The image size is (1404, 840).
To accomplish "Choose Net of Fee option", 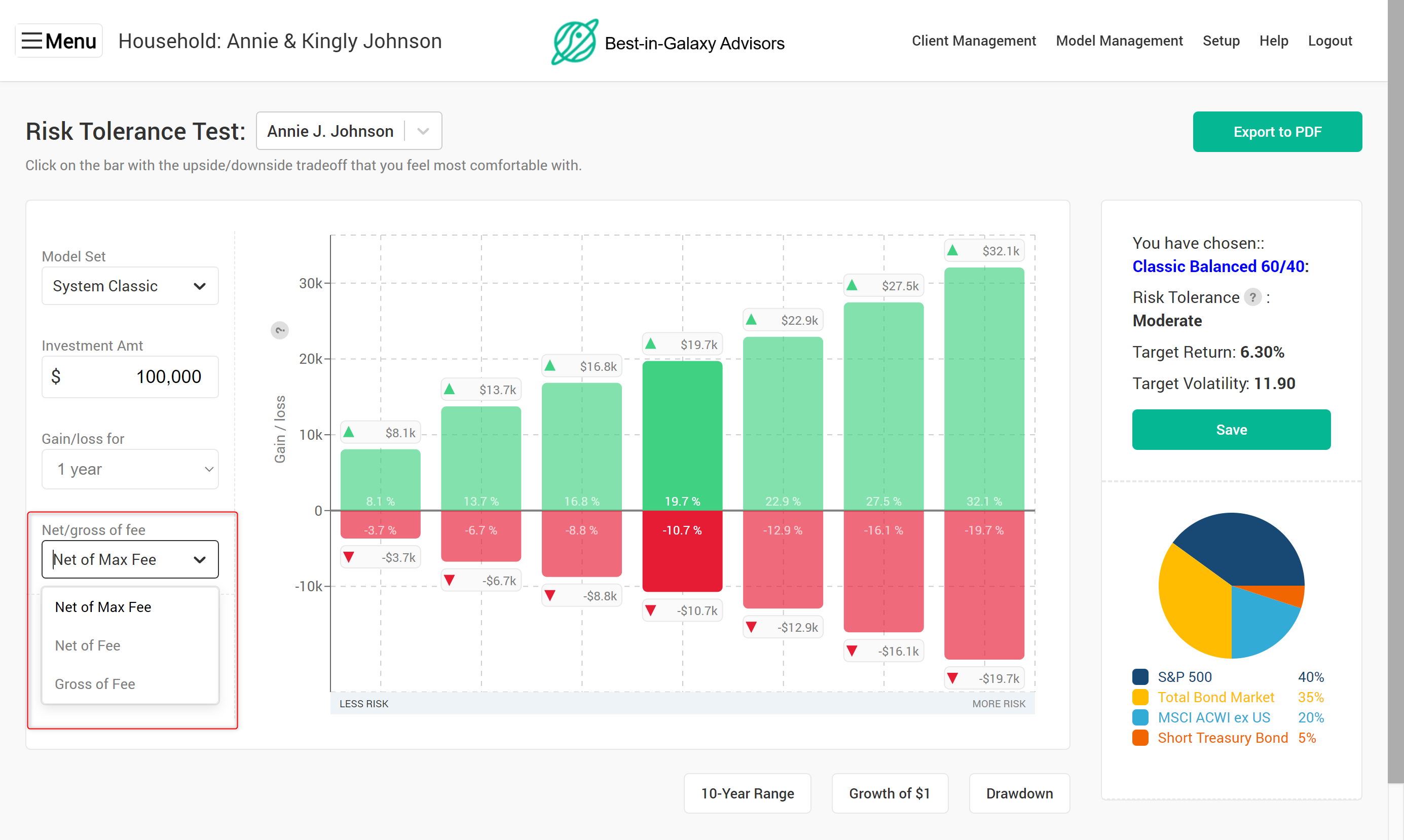I will coord(88,645).
